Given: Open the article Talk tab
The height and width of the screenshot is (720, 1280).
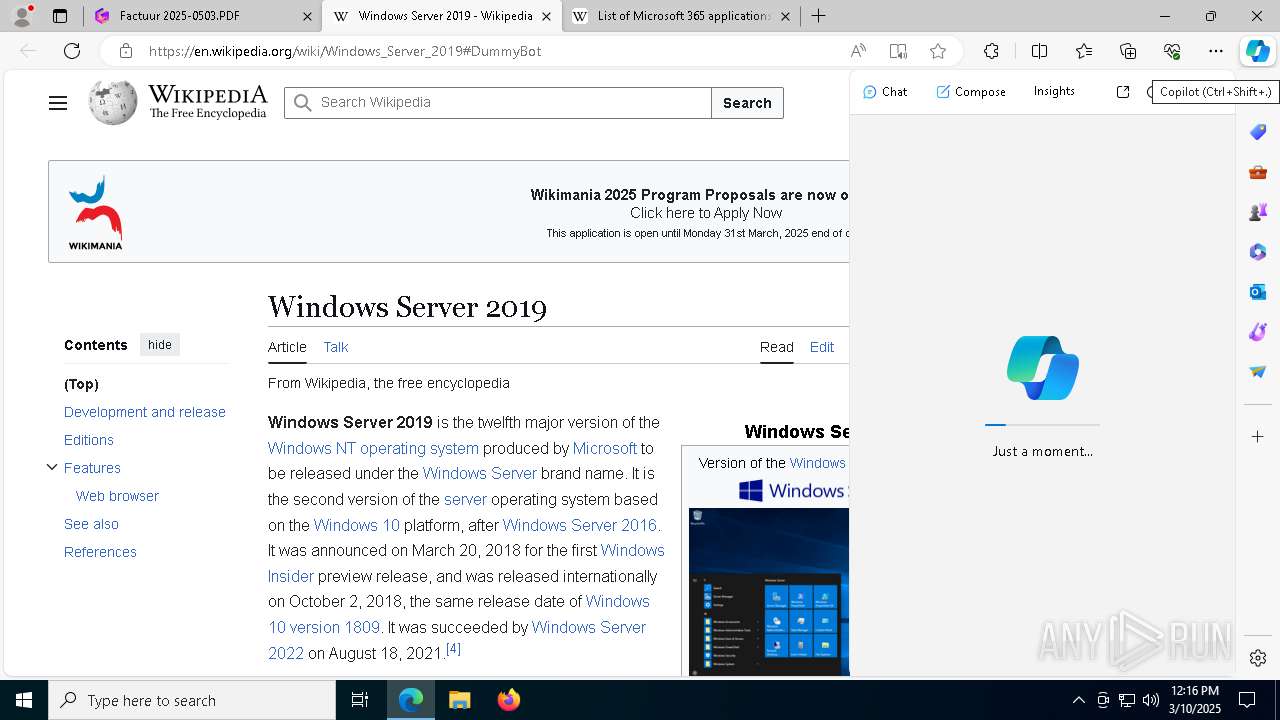Looking at the screenshot, I should click(336, 347).
